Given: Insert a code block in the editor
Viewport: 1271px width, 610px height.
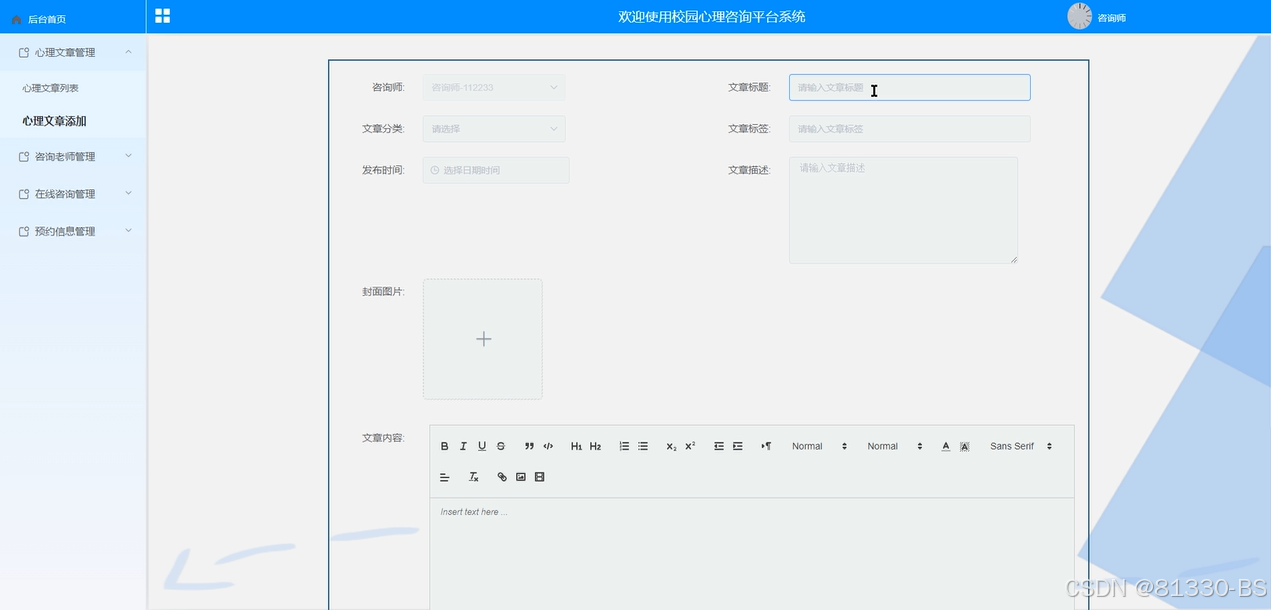Looking at the screenshot, I should [548, 446].
